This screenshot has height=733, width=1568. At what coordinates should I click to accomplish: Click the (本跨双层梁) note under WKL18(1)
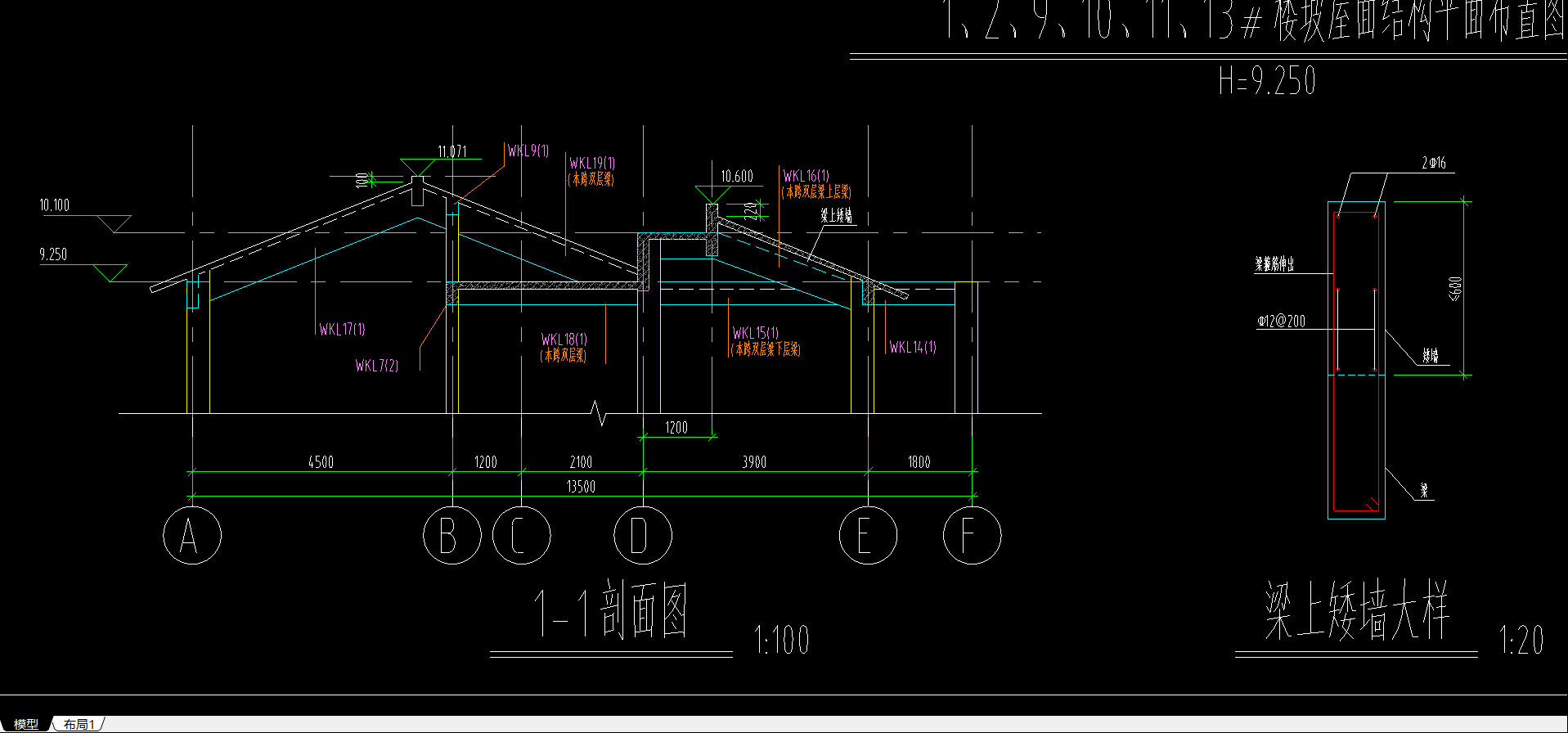pos(564,355)
